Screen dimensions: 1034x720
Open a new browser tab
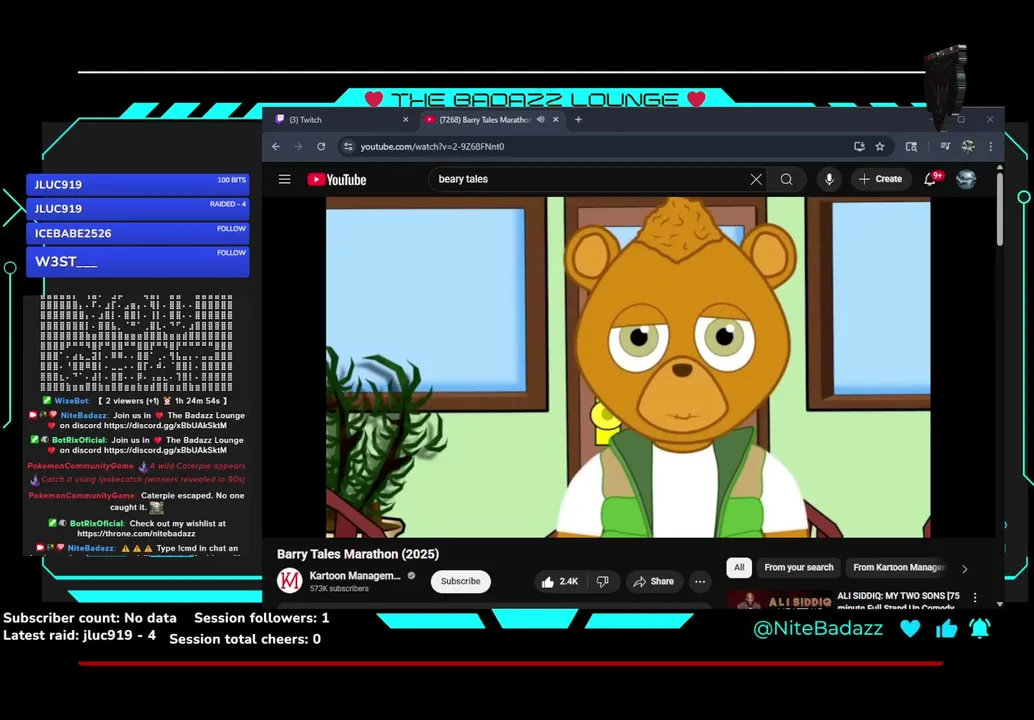(x=578, y=119)
